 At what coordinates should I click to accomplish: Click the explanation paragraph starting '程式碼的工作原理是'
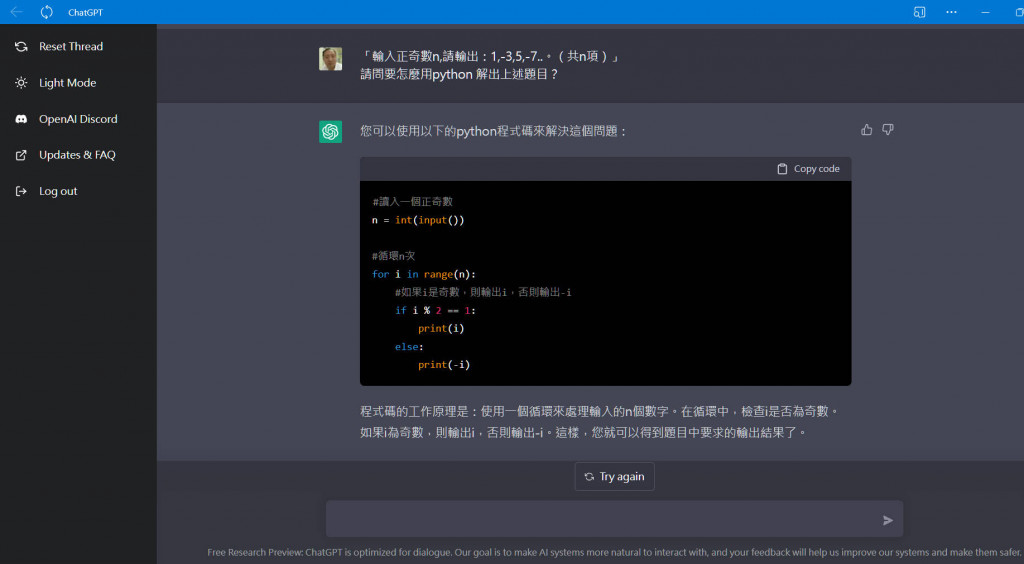(x=600, y=422)
